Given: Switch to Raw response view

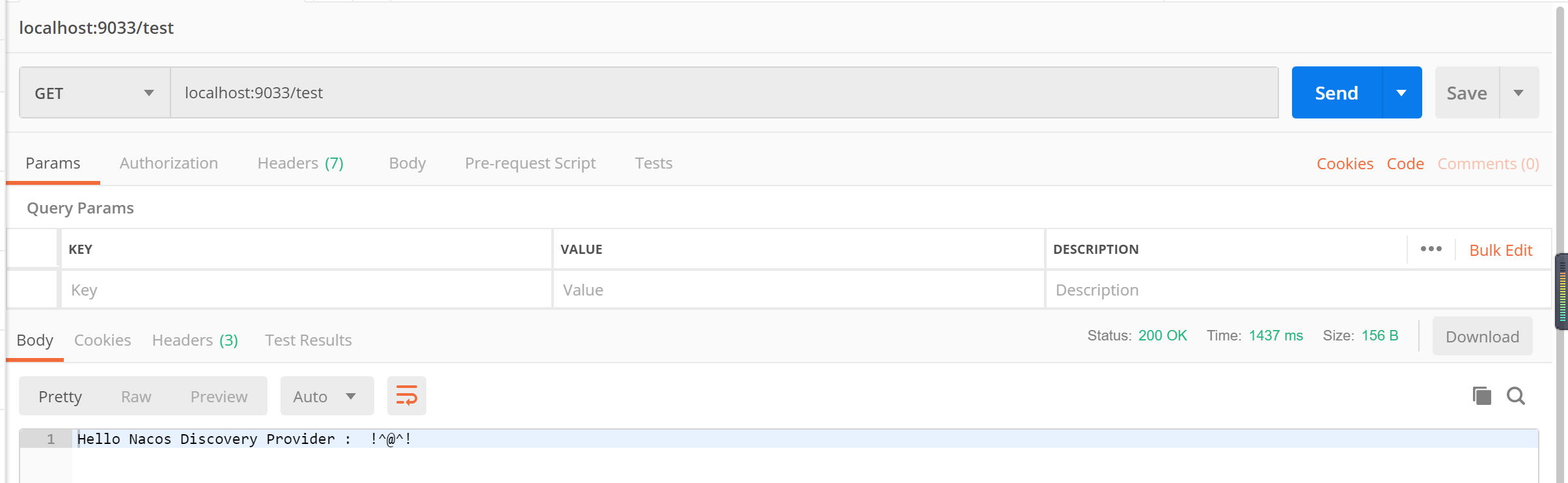Looking at the screenshot, I should click(x=136, y=396).
